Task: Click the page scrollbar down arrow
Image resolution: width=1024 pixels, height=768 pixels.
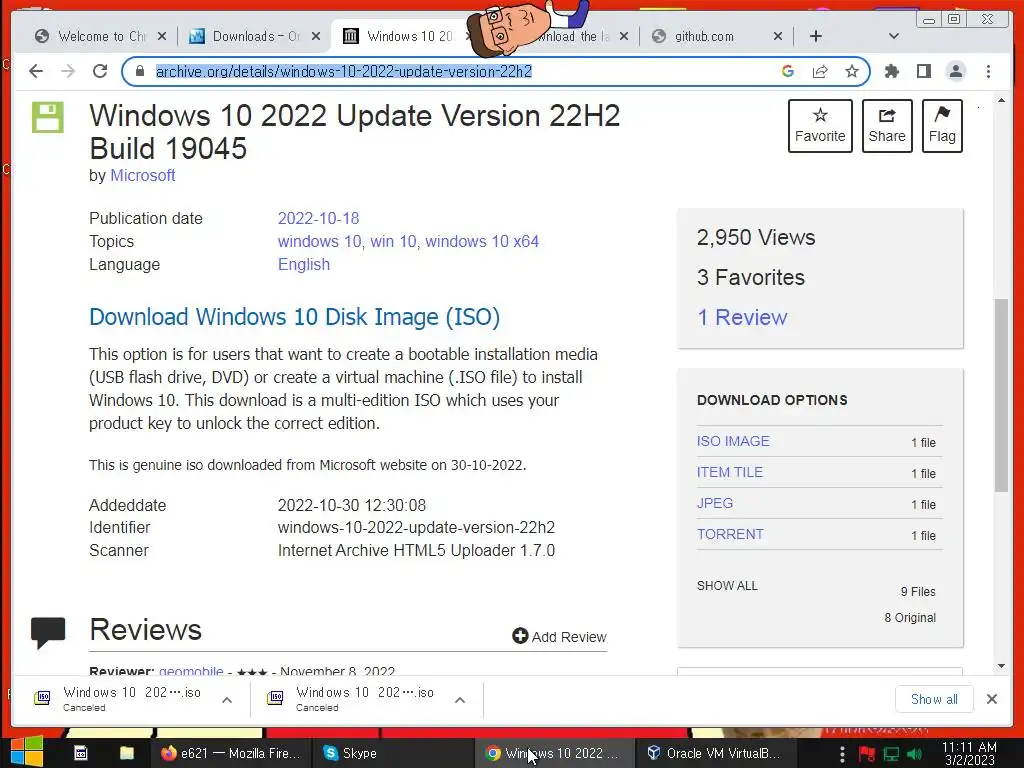Action: 1001,666
